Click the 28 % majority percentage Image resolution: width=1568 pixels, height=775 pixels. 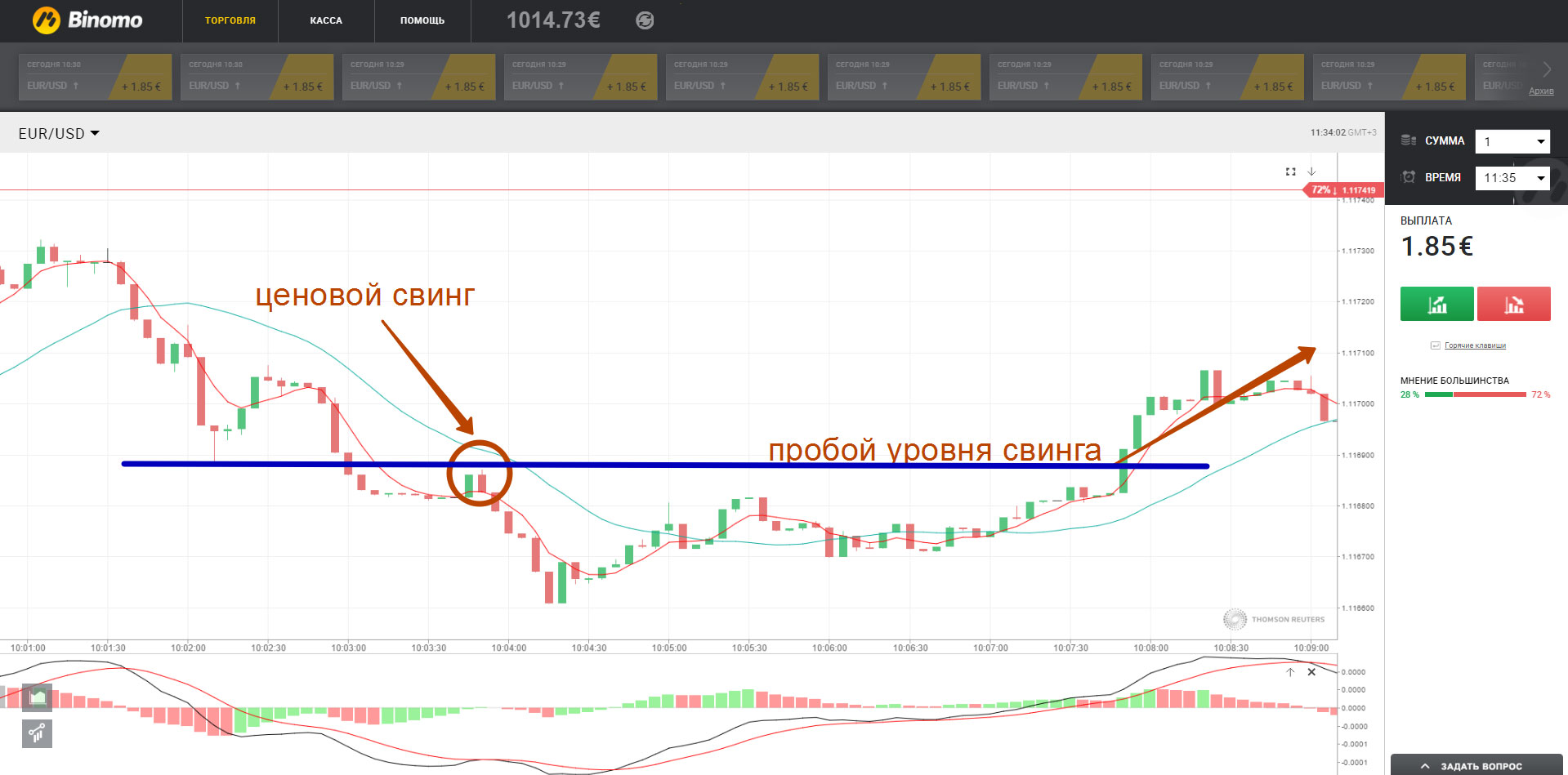tap(1409, 394)
